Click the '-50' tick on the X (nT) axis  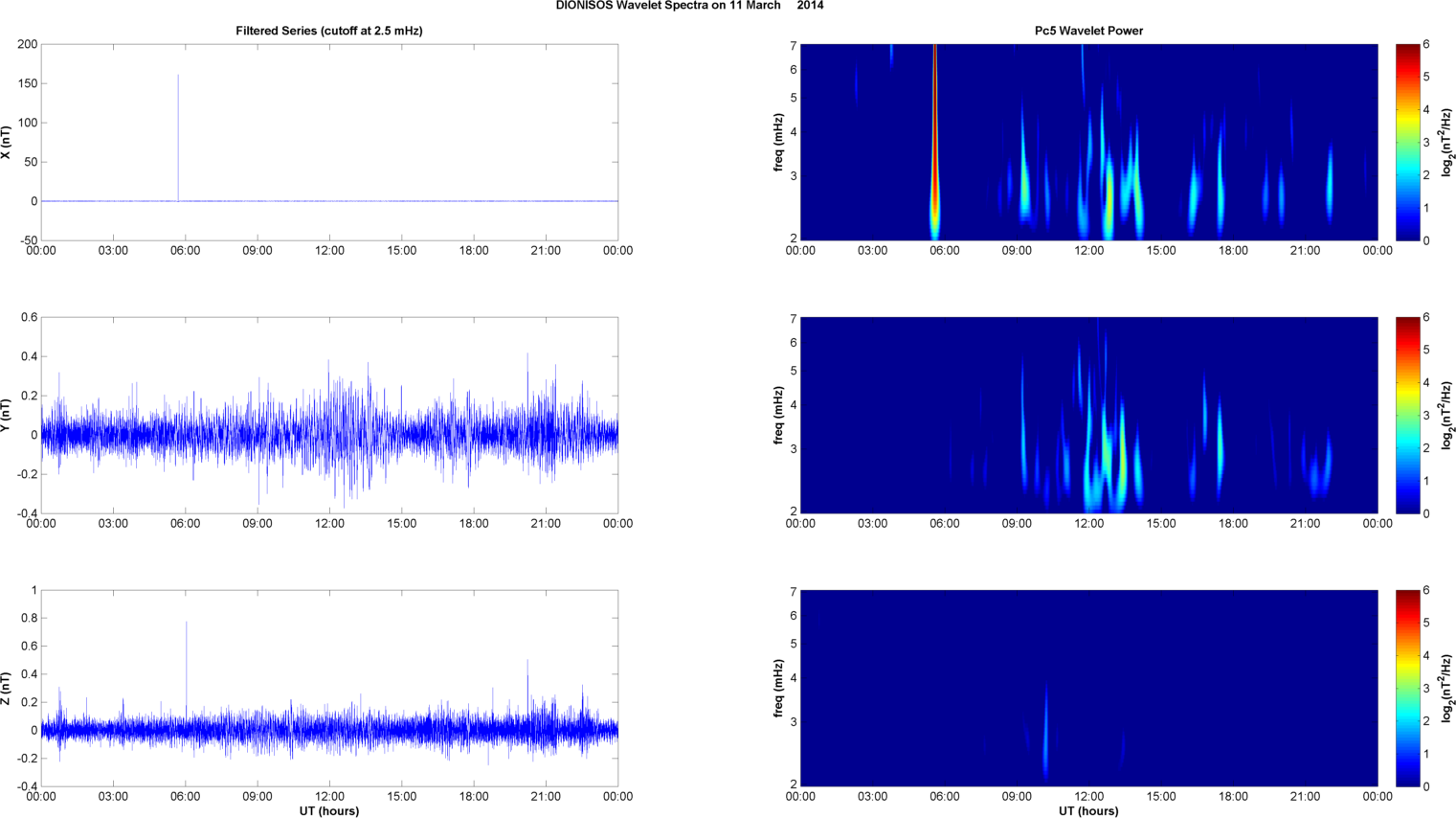click(28, 240)
